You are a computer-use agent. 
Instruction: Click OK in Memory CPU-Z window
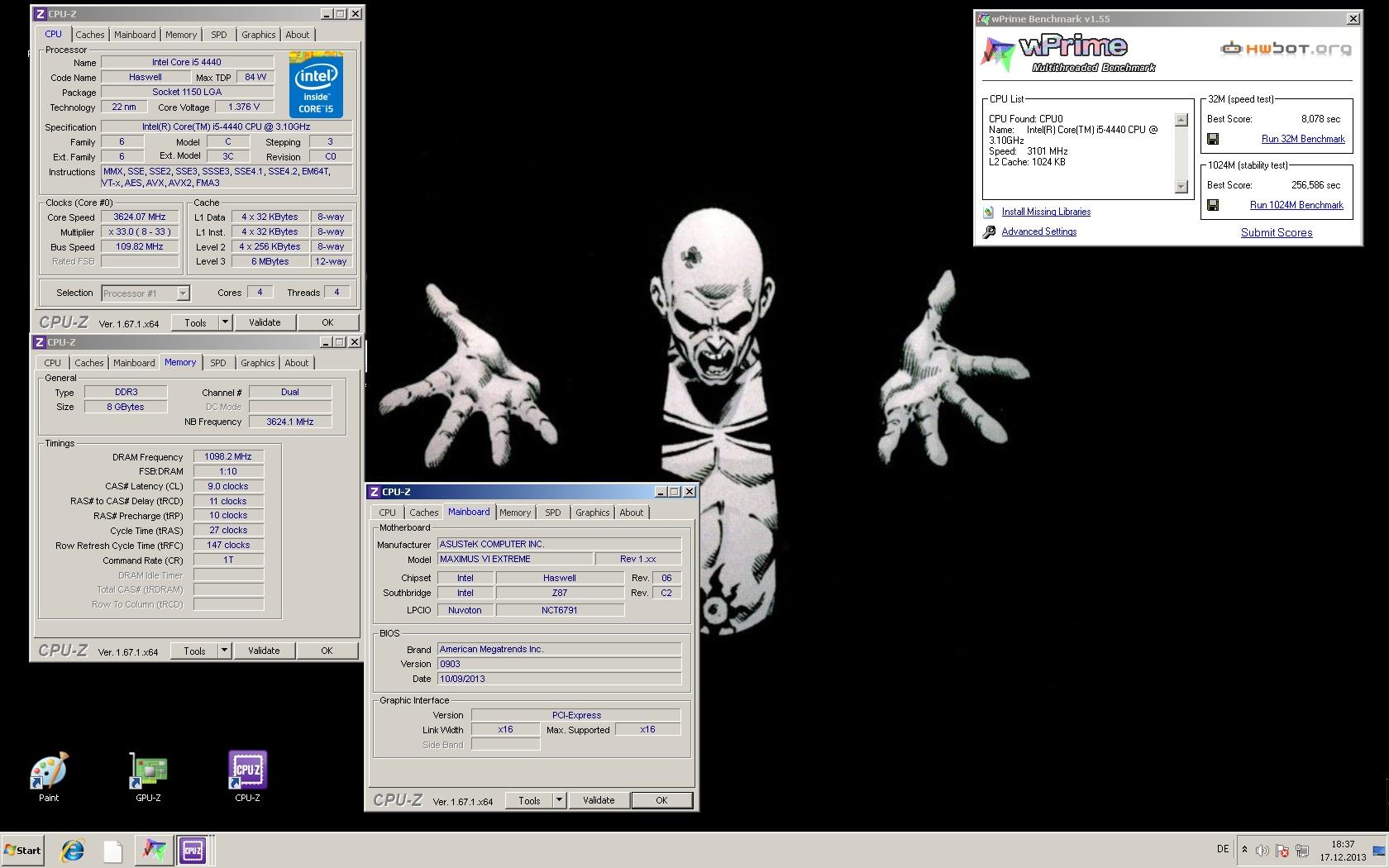(x=327, y=651)
